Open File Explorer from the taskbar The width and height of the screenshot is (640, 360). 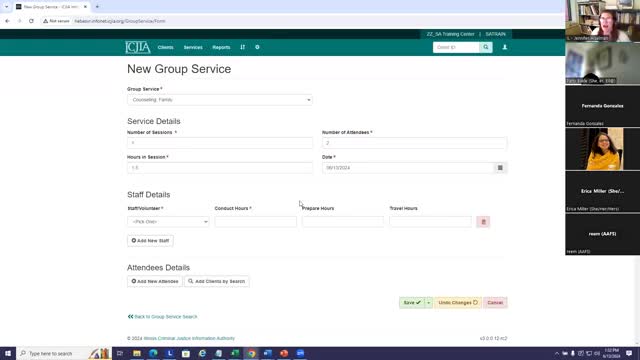pyautogui.click(x=137, y=353)
